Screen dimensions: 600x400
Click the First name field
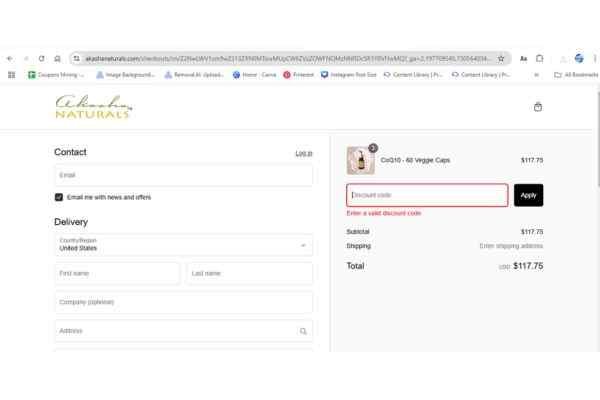(x=117, y=273)
